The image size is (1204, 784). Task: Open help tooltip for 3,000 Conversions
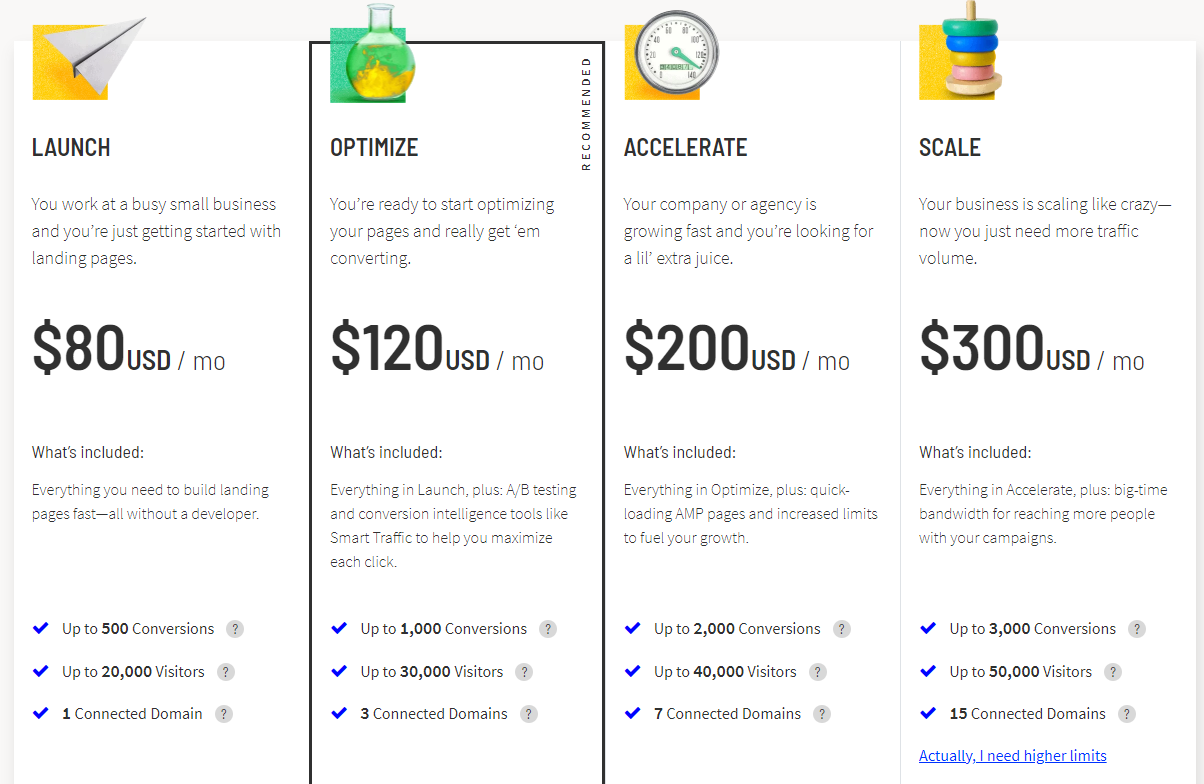click(1137, 629)
